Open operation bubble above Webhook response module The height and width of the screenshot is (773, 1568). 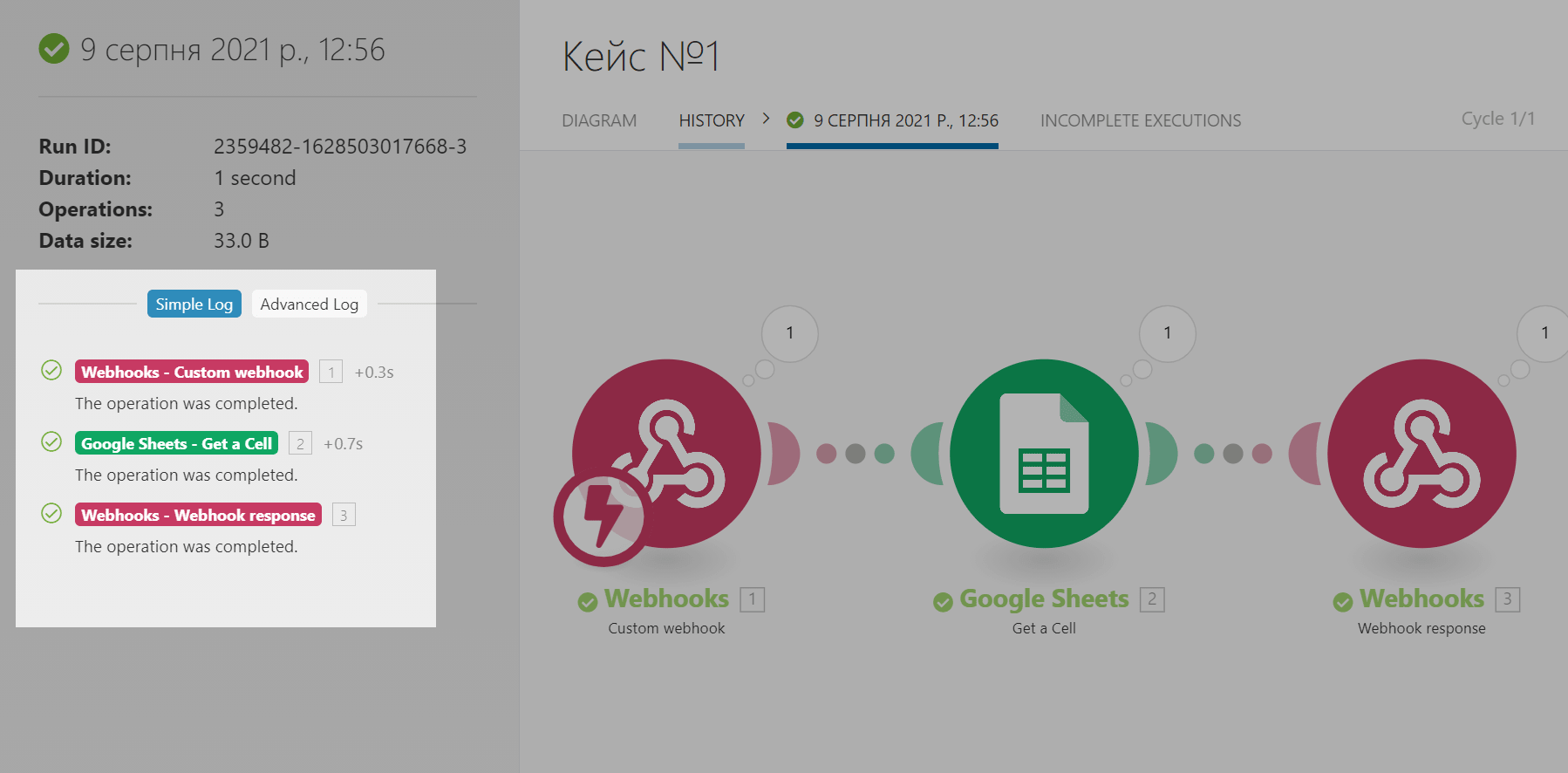(1544, 333)
